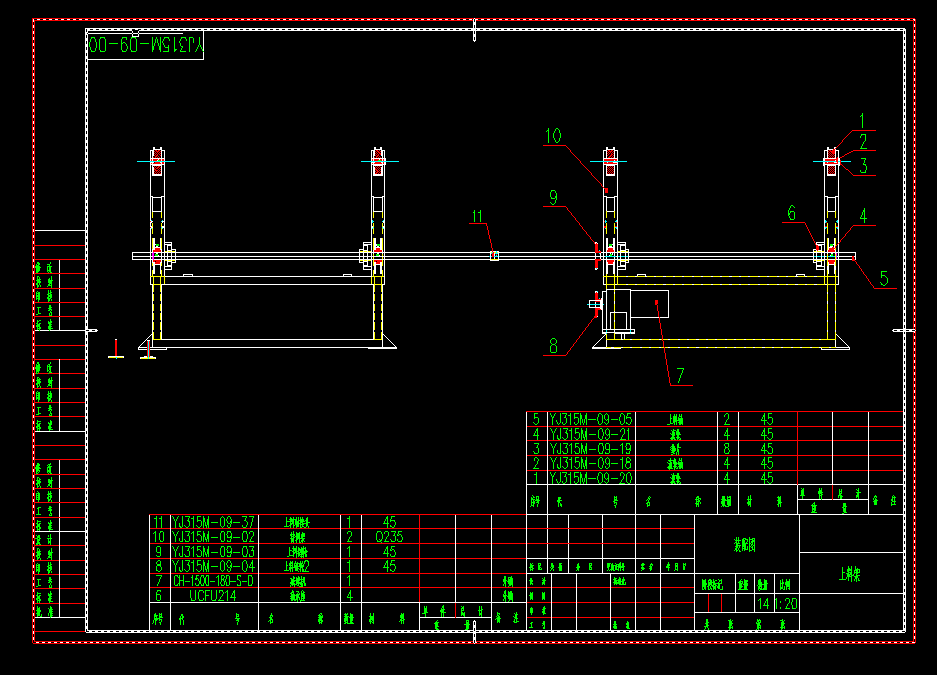This screenshot has width=937, height=675.
Task: Click the UCFU214 bearing entry in the parts list
Action: click(x=213, y=594)
